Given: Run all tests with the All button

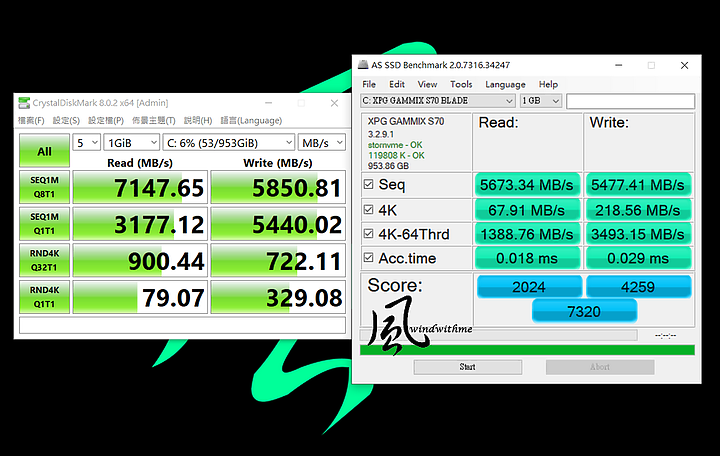Looking at the screenshot, I should tap(45, 151).
